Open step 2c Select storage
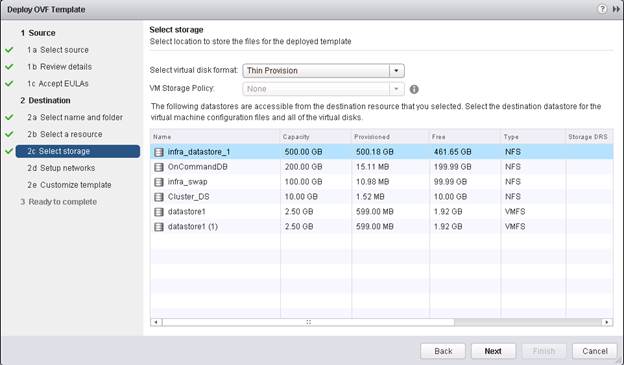Viewport: 624px width, 365px height. tap(78, 151)
